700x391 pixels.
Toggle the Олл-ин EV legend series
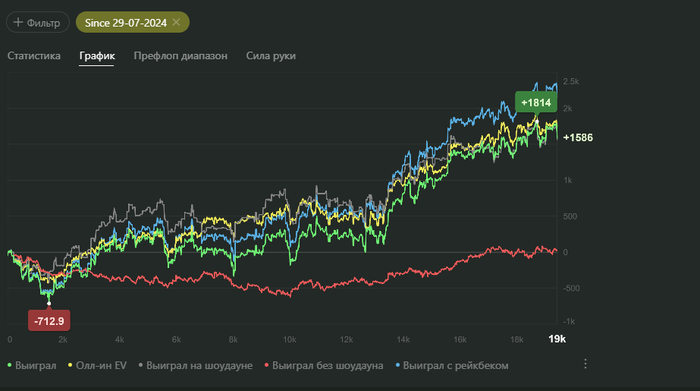click(x=97, y=366)
